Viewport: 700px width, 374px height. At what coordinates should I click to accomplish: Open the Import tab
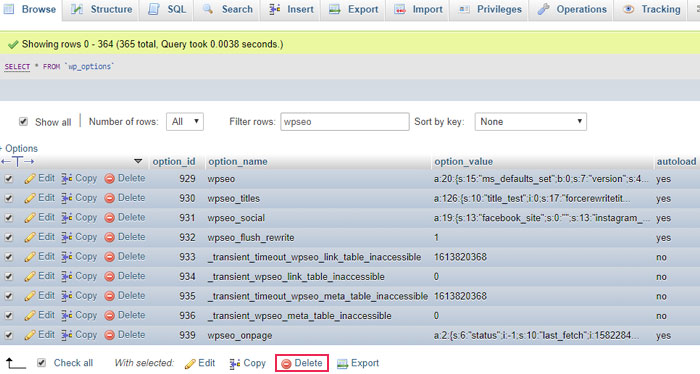[x=418, y=9]
